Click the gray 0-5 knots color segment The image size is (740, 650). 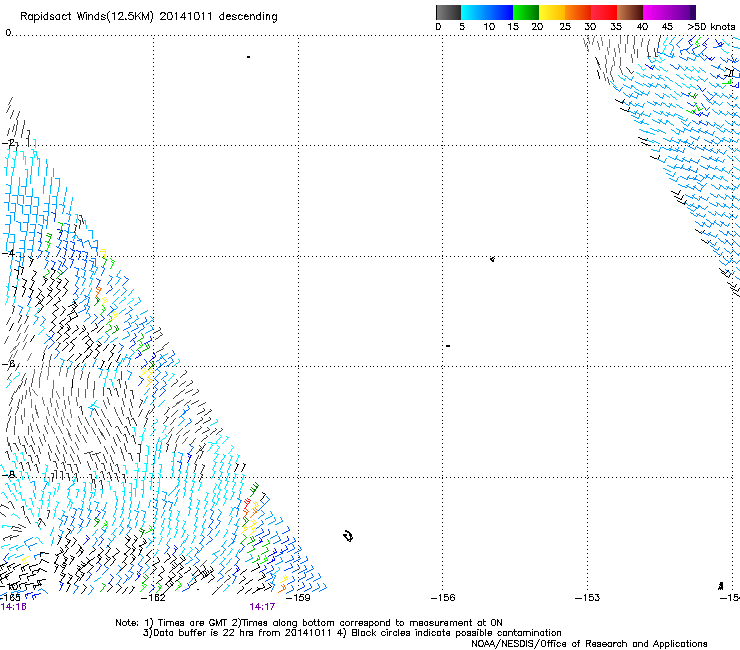point(448,12)
